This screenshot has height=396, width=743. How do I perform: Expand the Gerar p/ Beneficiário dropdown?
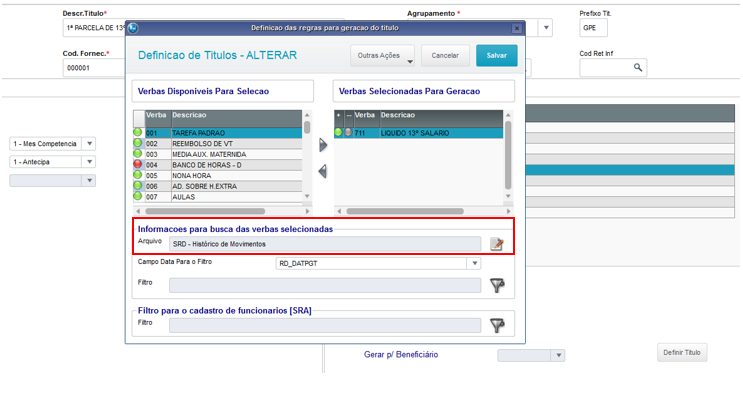tap(558, 355)
